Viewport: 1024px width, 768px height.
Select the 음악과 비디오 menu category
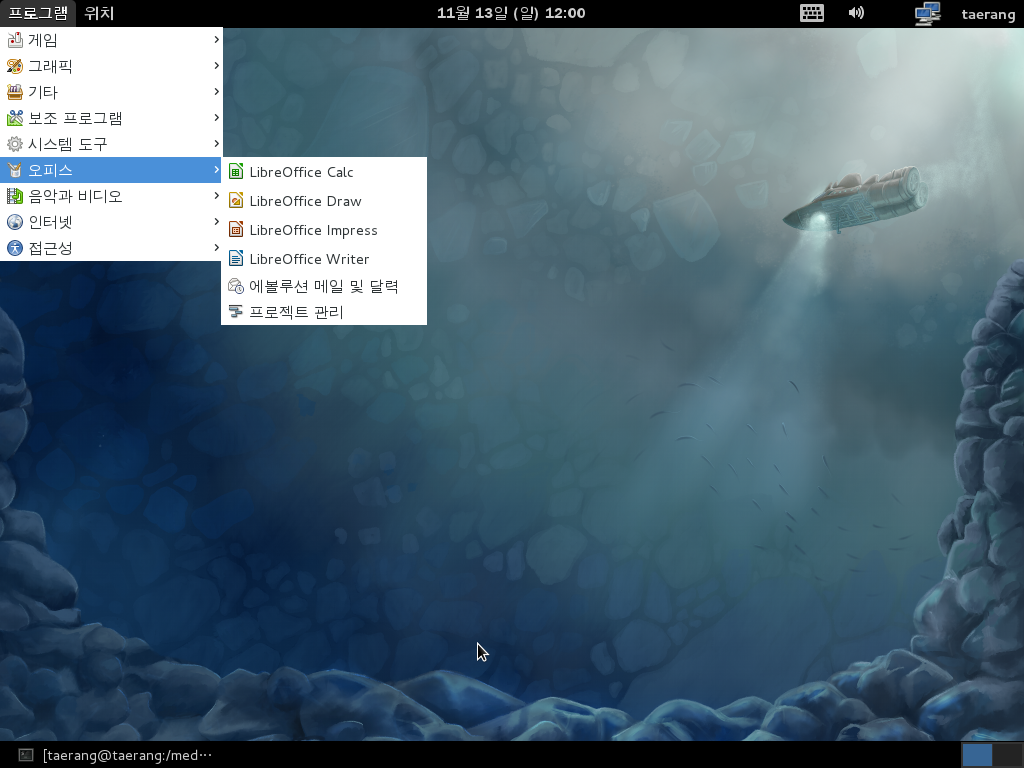[x=111, y=196]
